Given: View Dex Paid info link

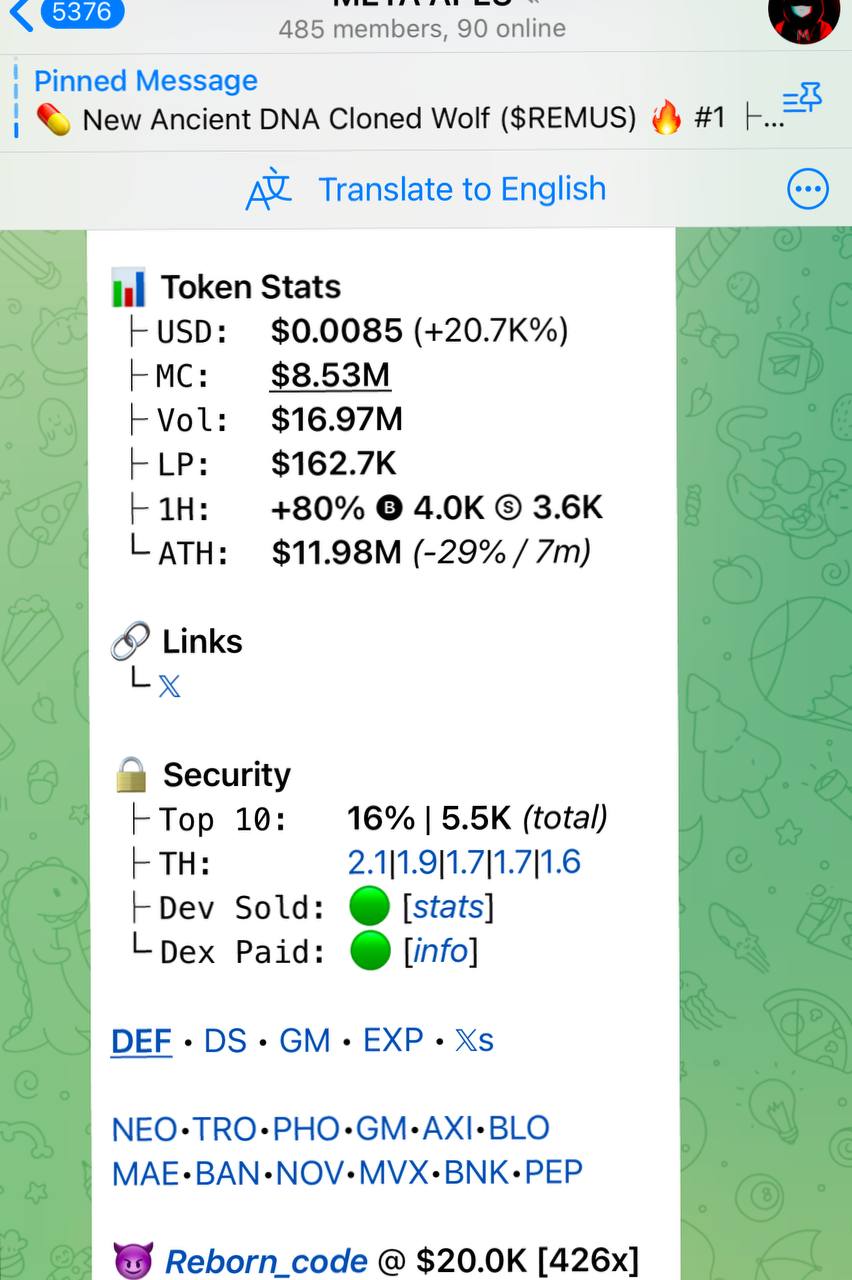Looking at the screenshot, I should [440, 951].
